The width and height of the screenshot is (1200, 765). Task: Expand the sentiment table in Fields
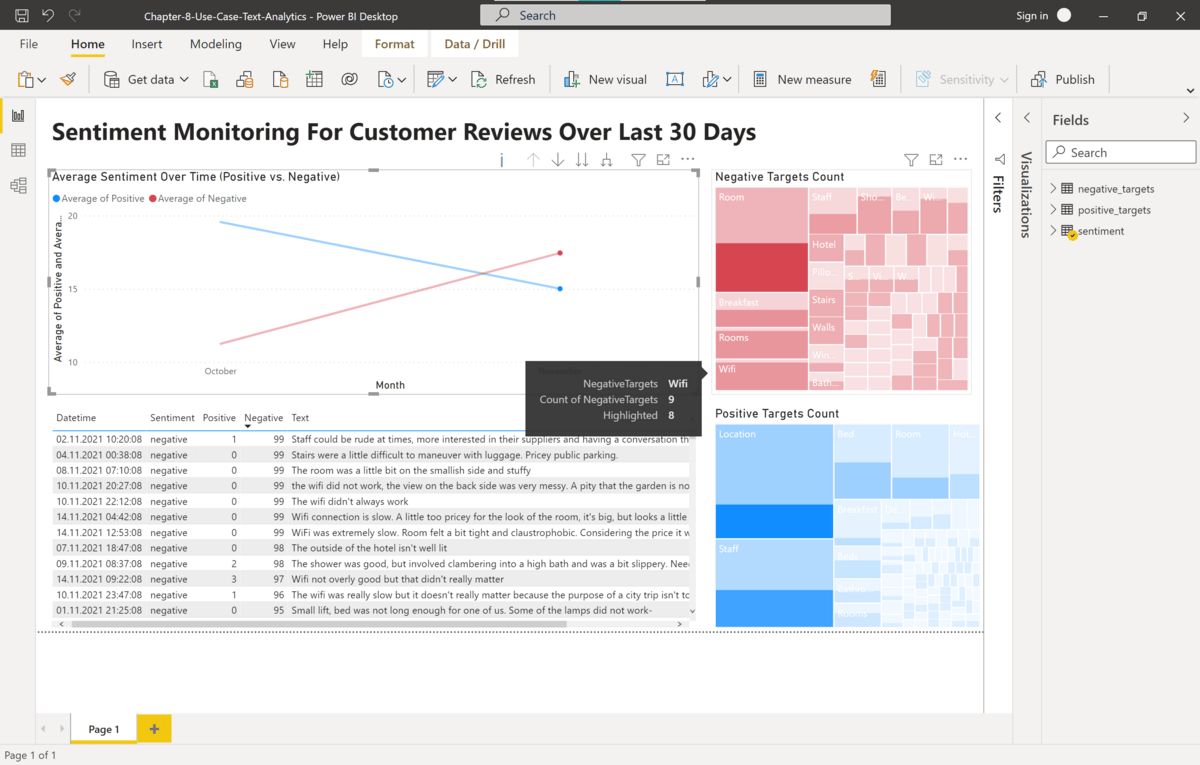coord(1053,231)
